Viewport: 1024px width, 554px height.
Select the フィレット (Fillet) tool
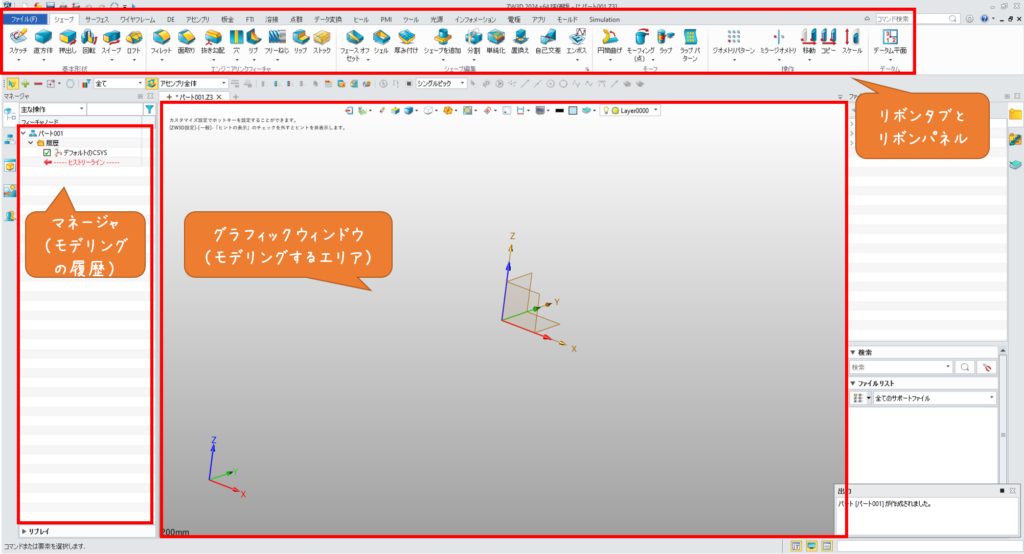[160, 39]
